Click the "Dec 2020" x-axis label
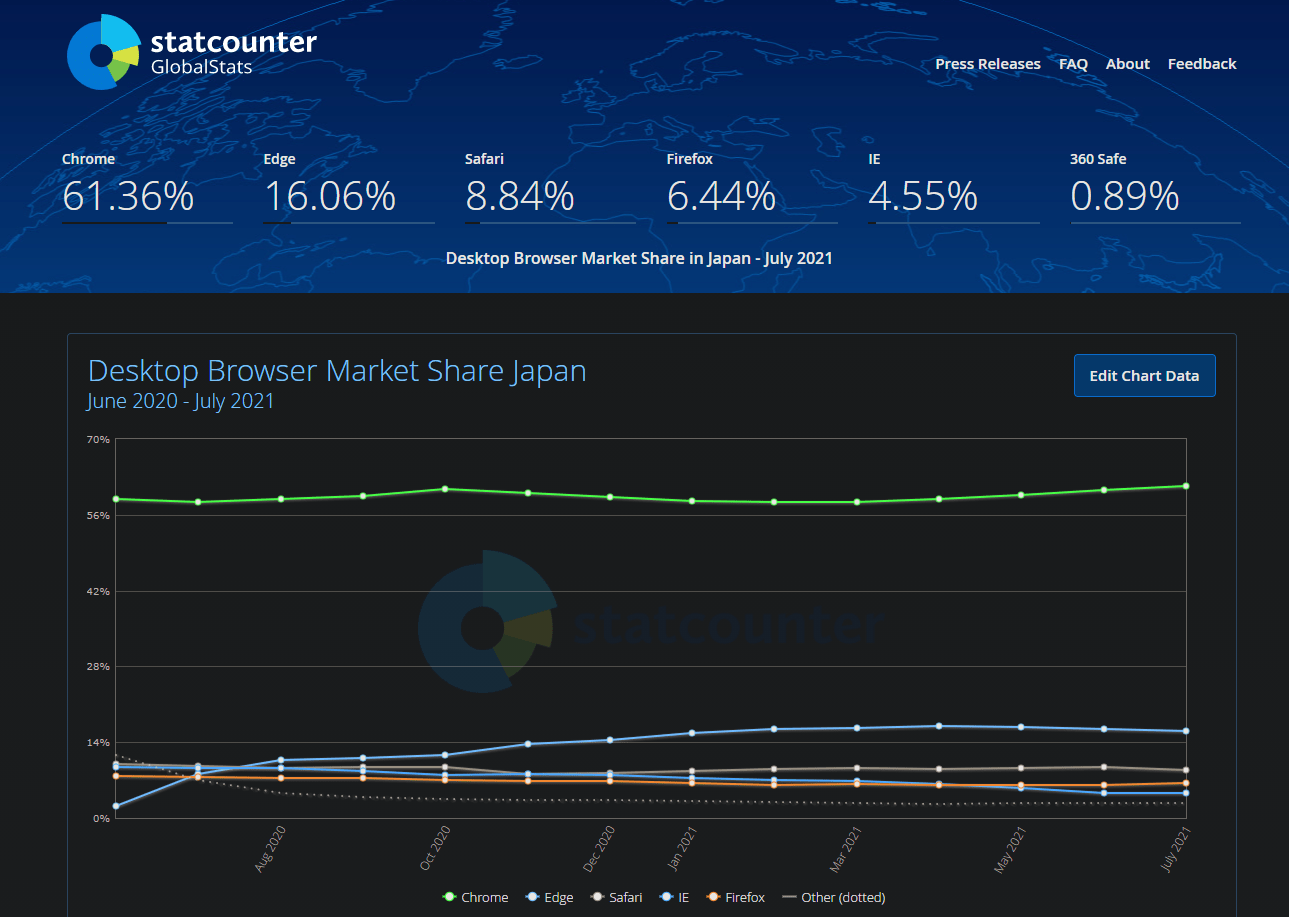 coord(600,849)
